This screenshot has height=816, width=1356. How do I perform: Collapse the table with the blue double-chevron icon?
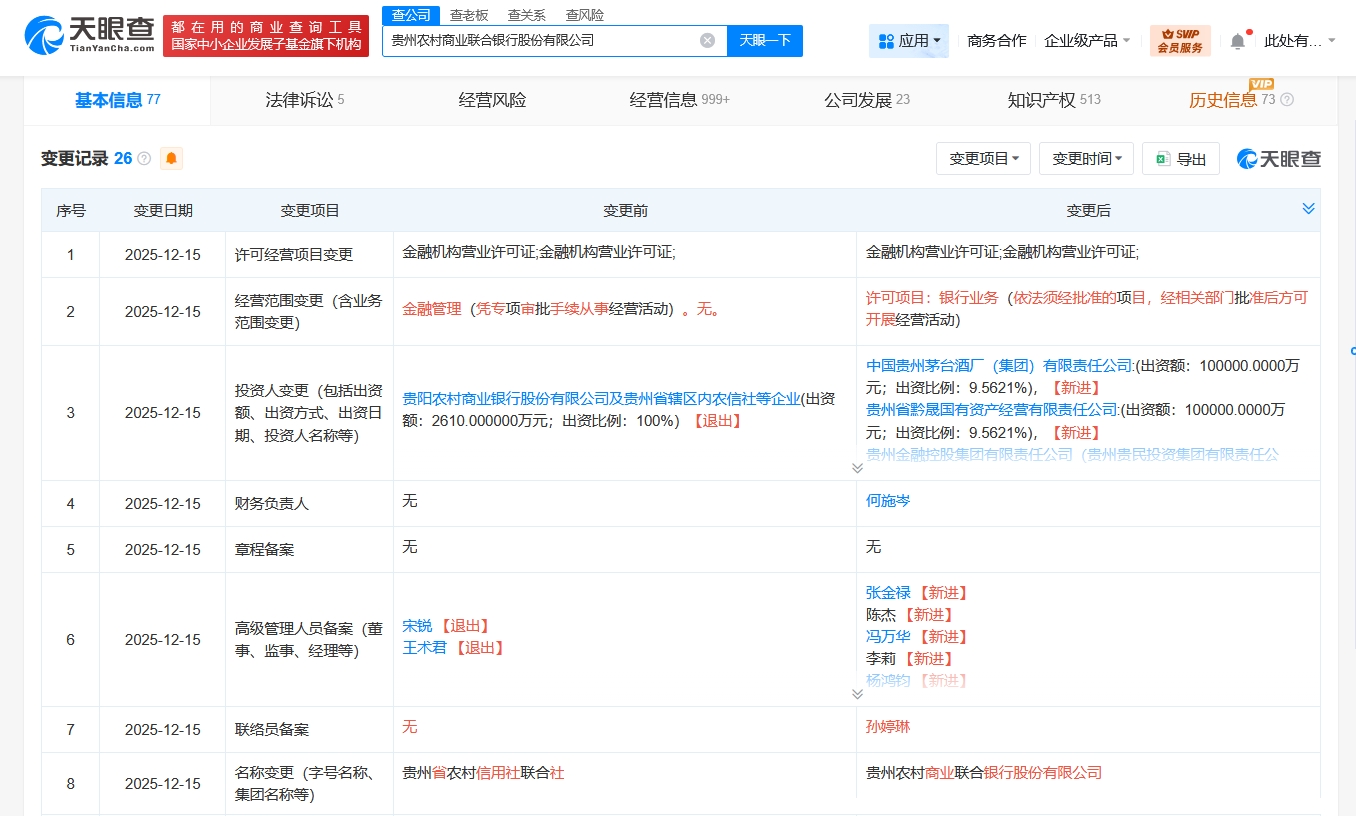1308,209
